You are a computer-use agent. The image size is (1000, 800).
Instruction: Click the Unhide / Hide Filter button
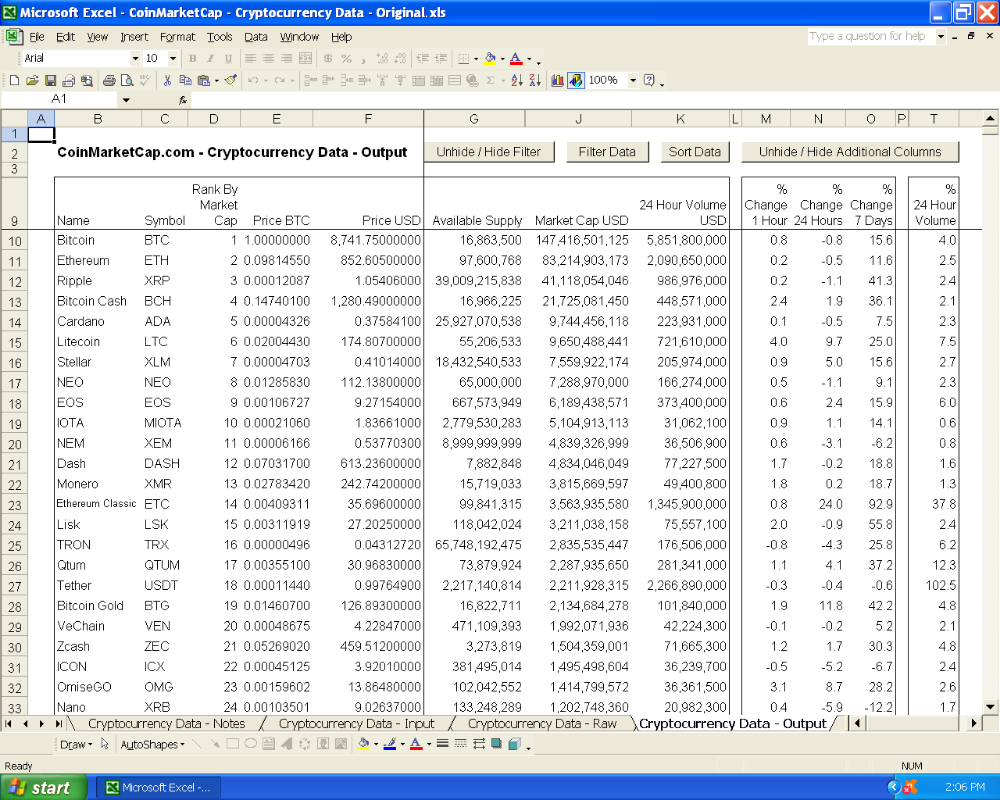(489, 152)
